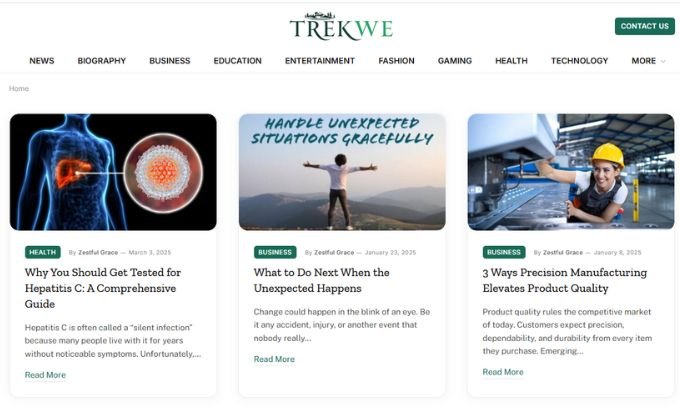
Task: Open the Handle Unexpected Situations image
Action: [x=342, y=172]
